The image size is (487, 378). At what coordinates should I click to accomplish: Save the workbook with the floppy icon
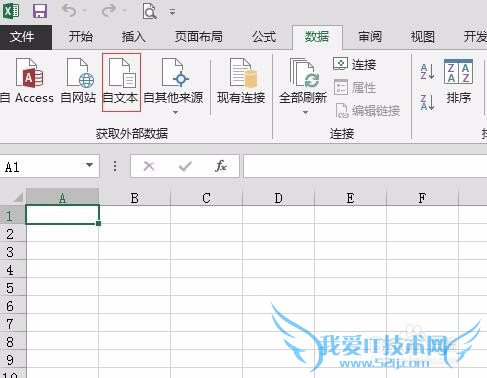tap(40, 11)
